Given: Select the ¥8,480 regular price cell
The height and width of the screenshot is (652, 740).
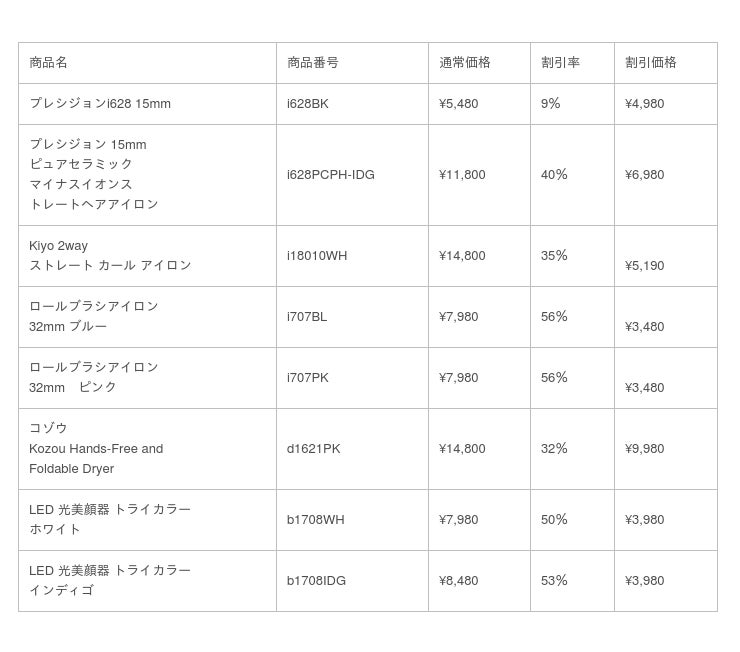Looking at the screenshot, I should pos(459,581).
